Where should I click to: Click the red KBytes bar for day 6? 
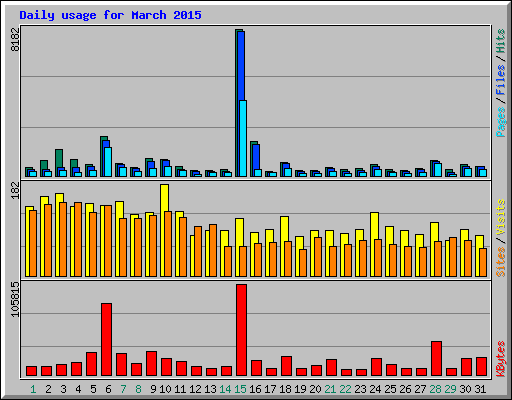(106, 340)
